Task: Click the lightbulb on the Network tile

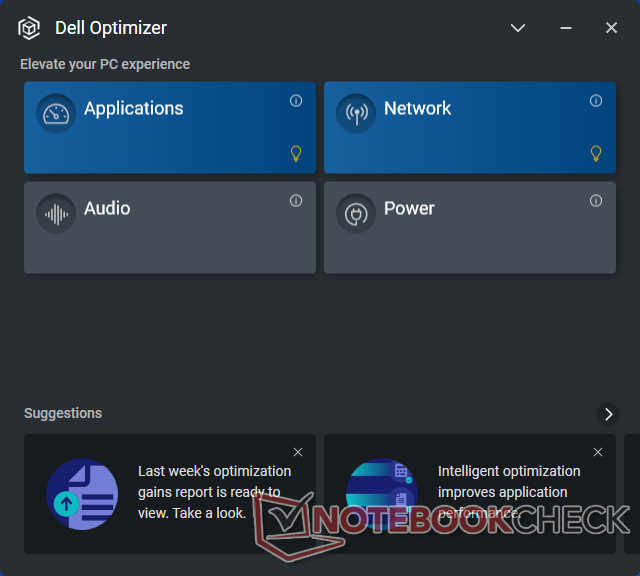Action: pyautogui.click(x=596, y=153)
